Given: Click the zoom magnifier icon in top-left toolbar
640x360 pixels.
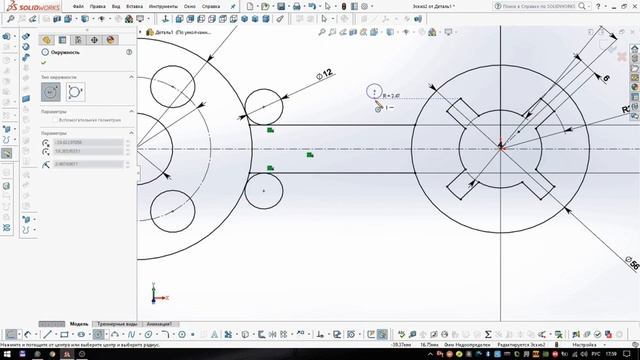Looking at the screenshot, I should [11, 19].
